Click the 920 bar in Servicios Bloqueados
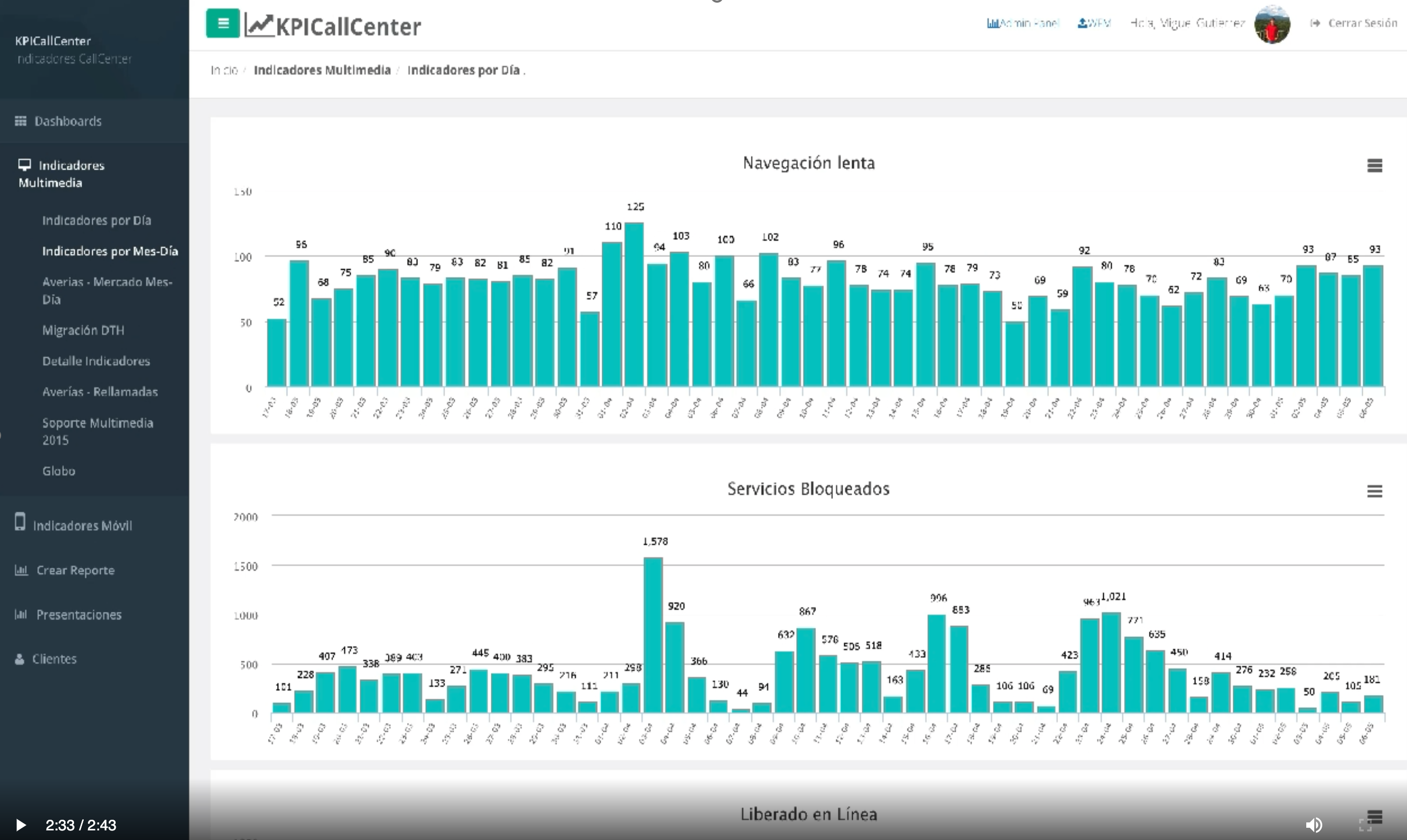 click(x=675, y=667)
